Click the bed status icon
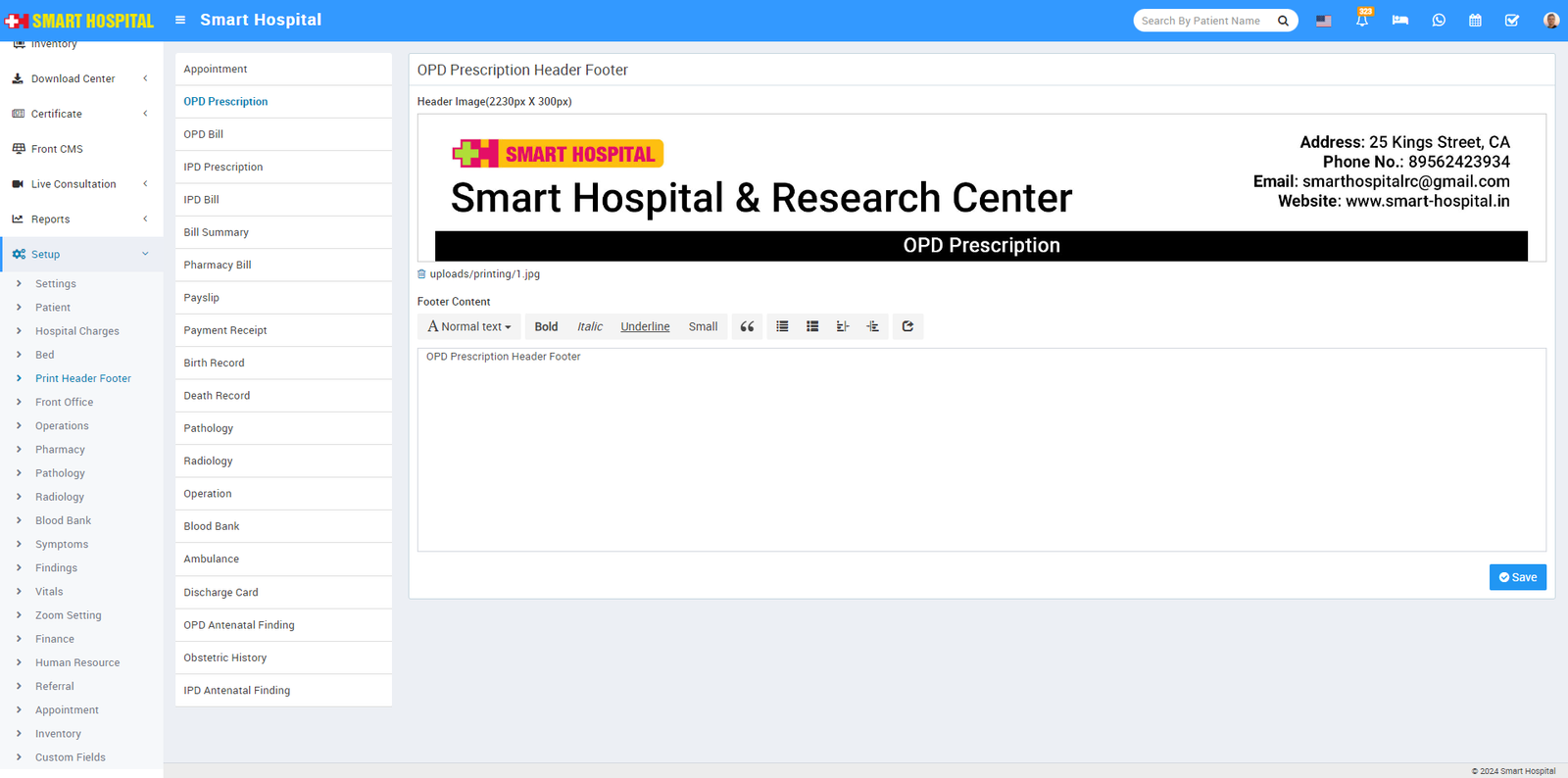This screenshot has height=778, width=1568. 1399,21
